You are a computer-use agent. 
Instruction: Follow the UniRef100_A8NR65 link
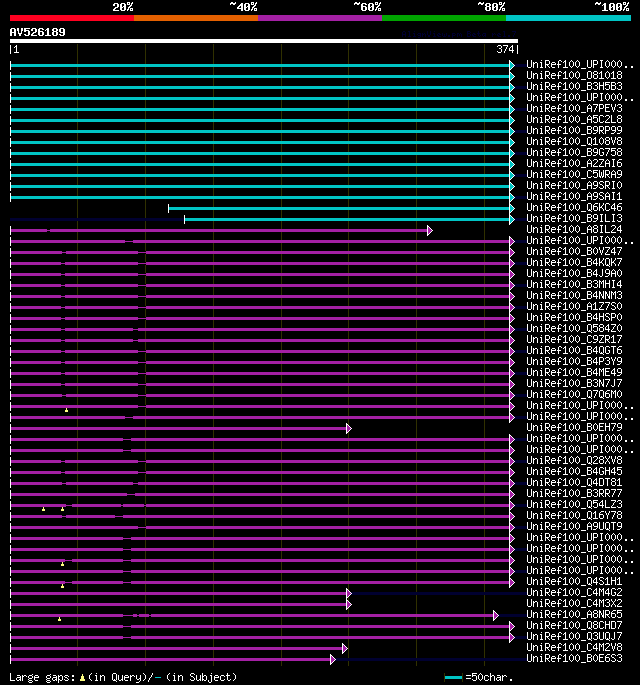(x=574, y=615)
